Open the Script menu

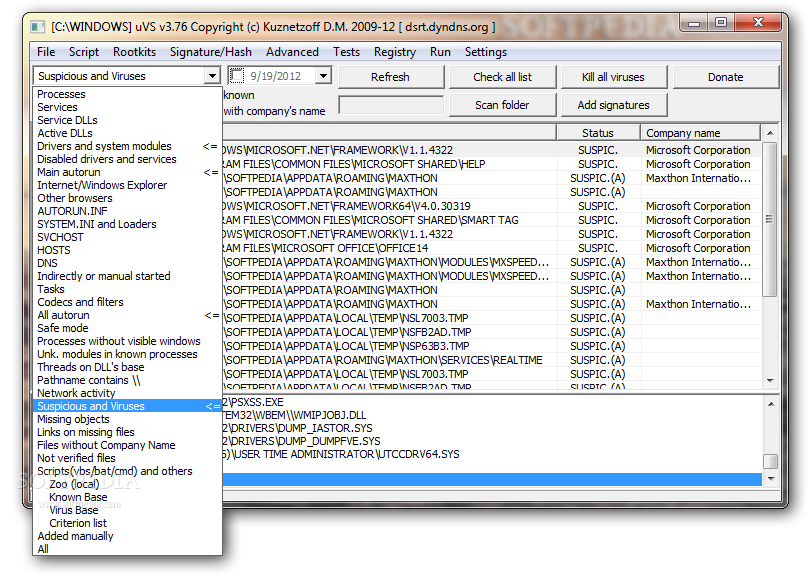[84, 52]
